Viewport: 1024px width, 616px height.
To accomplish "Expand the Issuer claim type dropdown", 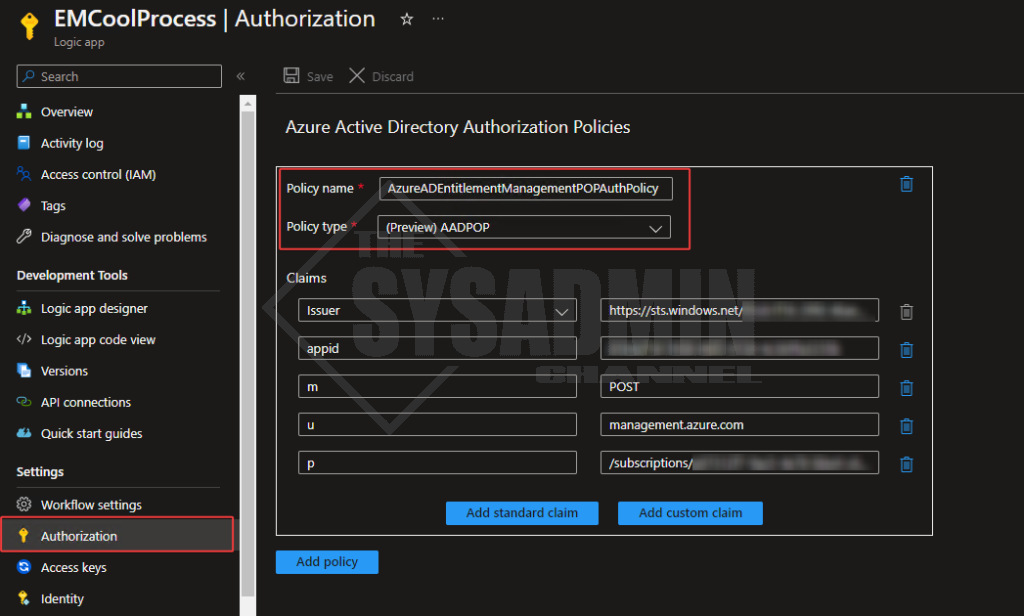I will pos(437,310).
